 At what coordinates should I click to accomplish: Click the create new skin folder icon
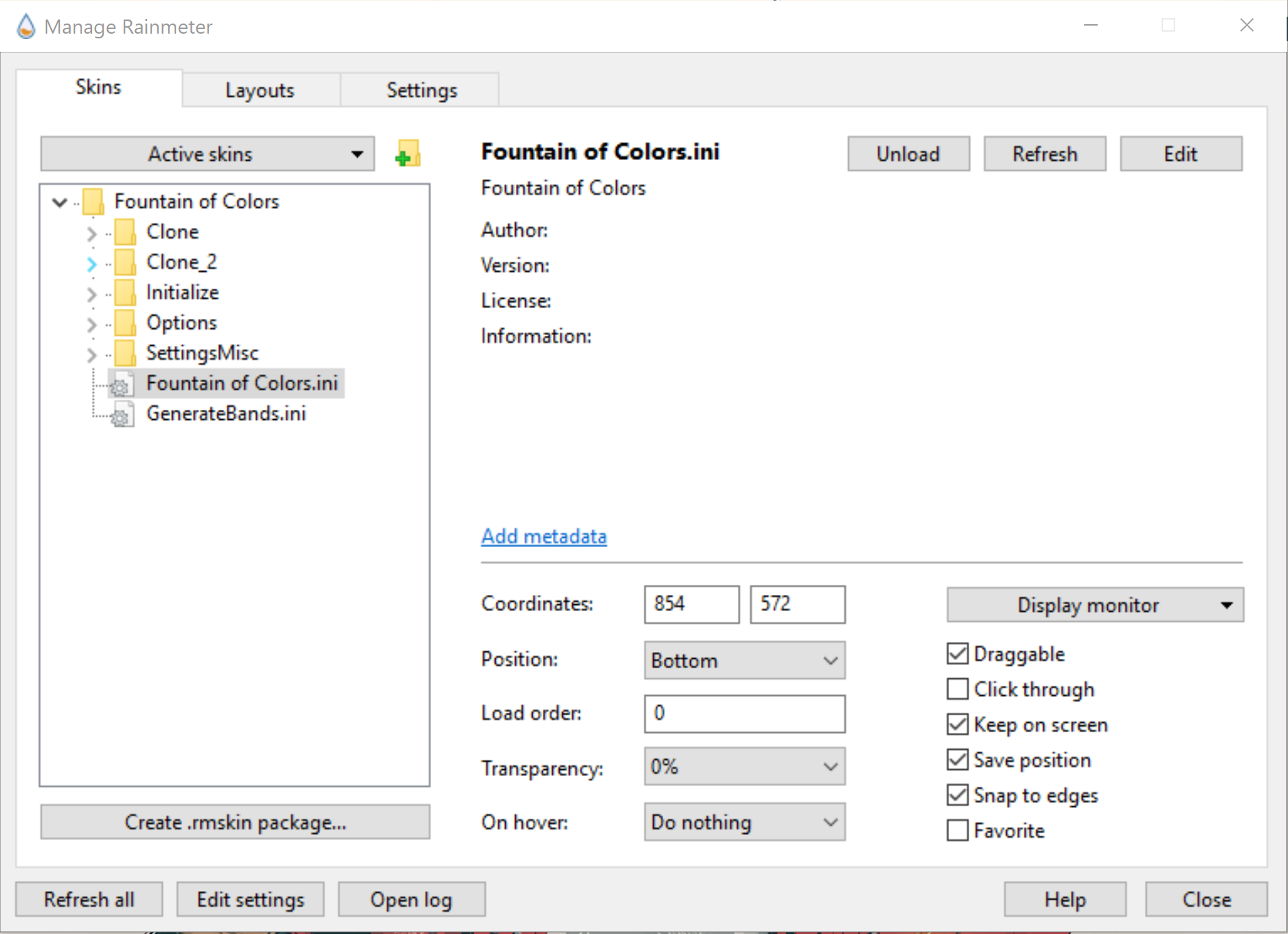pos(408,154)
